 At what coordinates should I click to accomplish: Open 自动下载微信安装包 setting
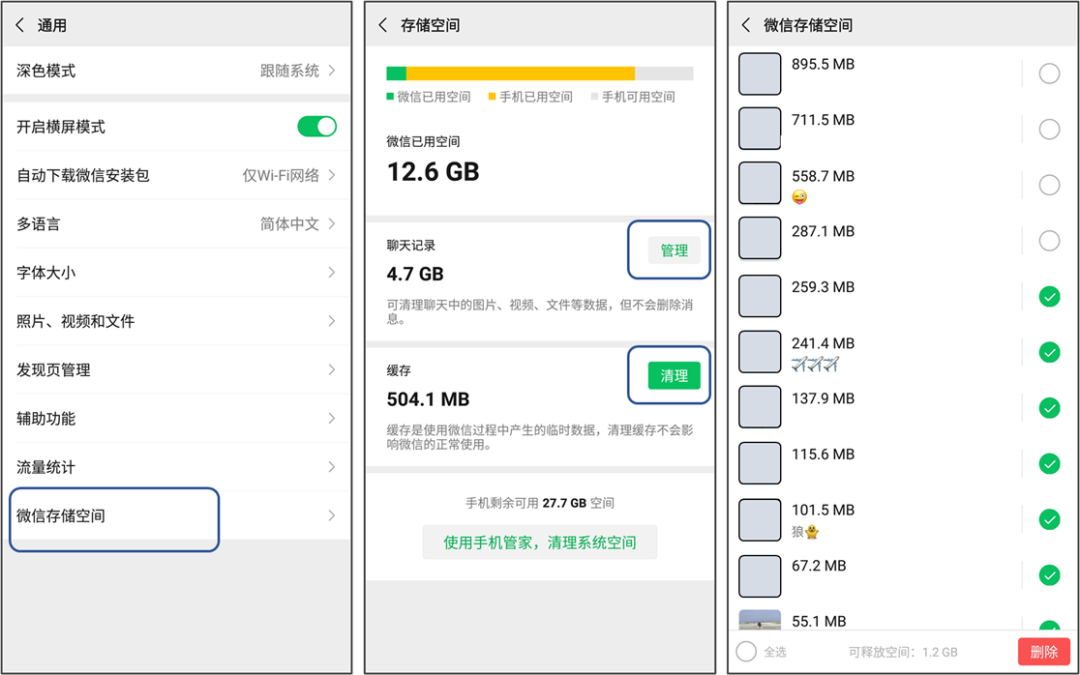point(177,176)
